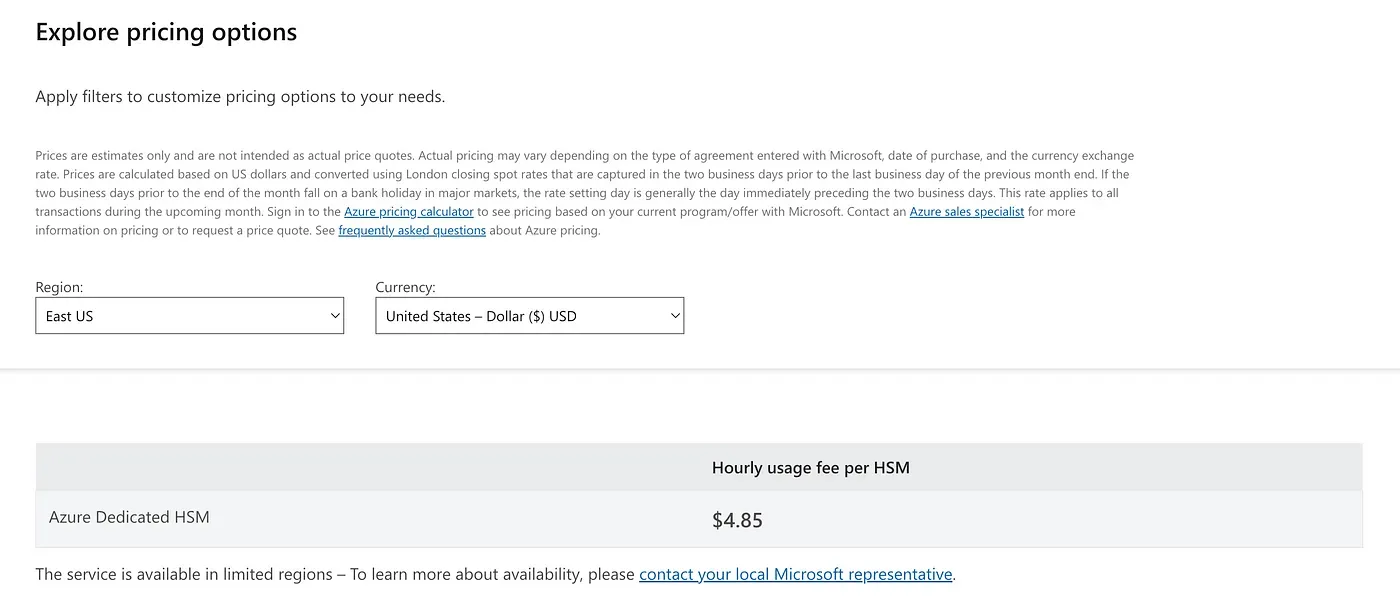This screenshot has width=1400, height=604.
Task: Select the East US value in Region field
Action: coord(150,315)
